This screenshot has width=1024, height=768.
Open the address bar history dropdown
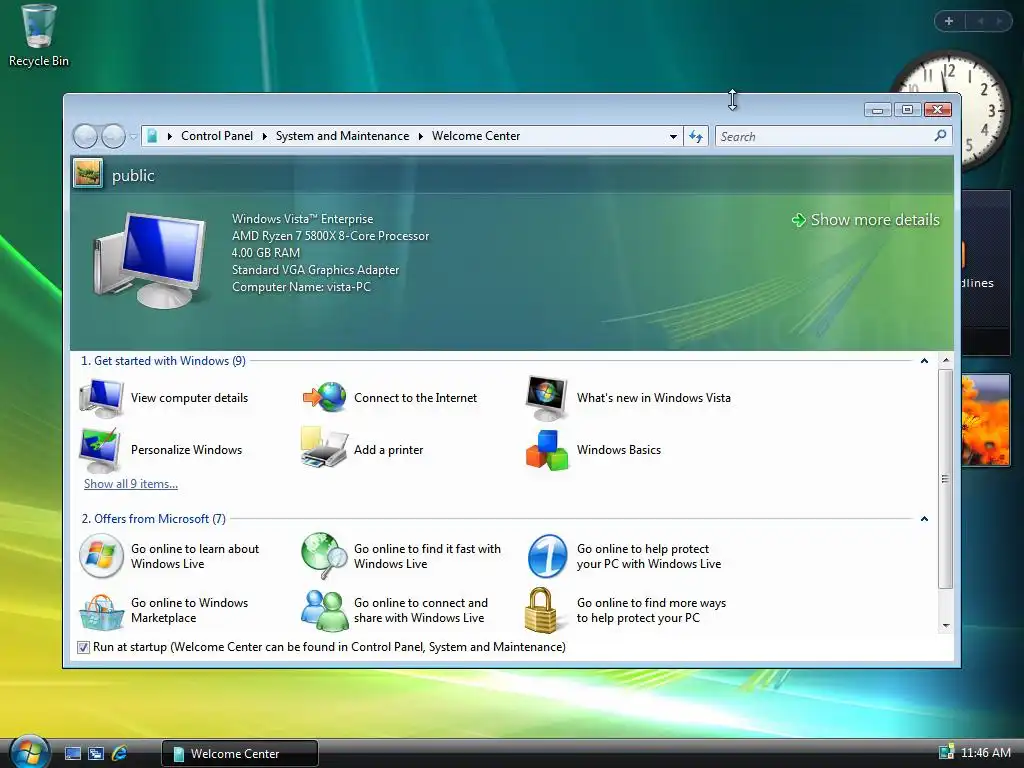point(673,136)
